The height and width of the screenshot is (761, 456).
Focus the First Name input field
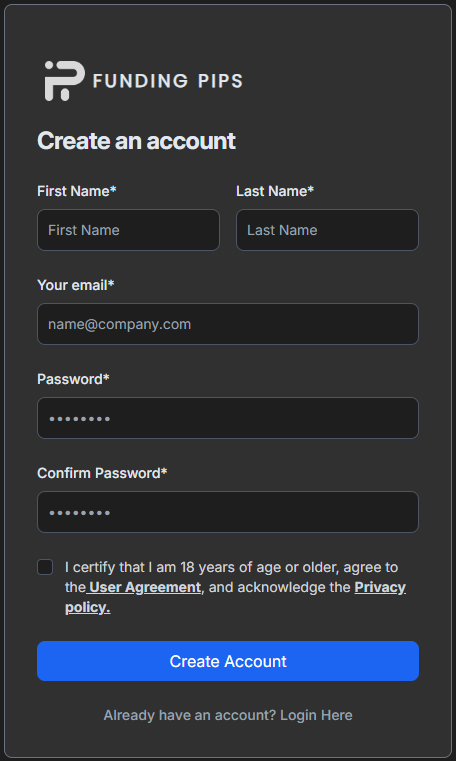point(129,230)
